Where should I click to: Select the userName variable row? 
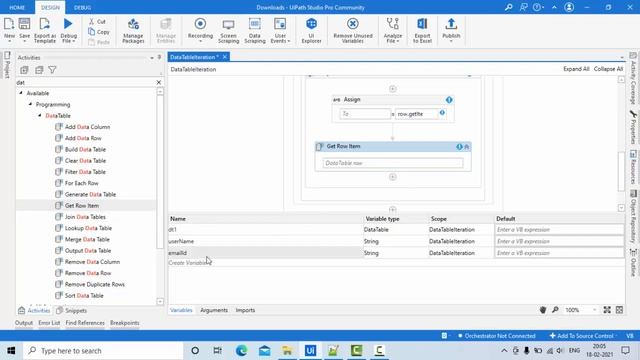265,241
